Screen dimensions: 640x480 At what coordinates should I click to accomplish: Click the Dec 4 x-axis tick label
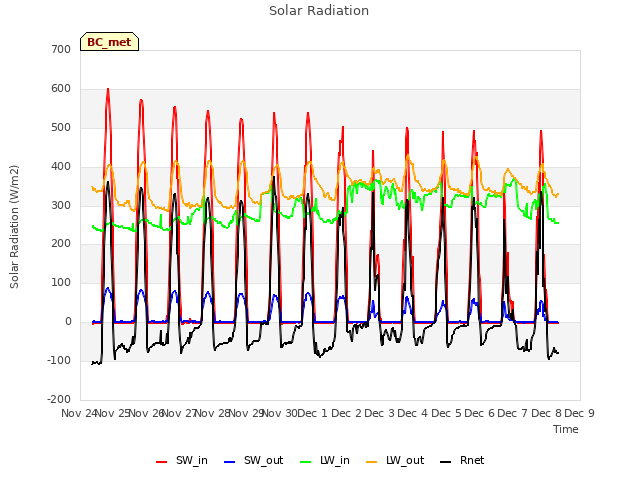(x=413, y=413)
